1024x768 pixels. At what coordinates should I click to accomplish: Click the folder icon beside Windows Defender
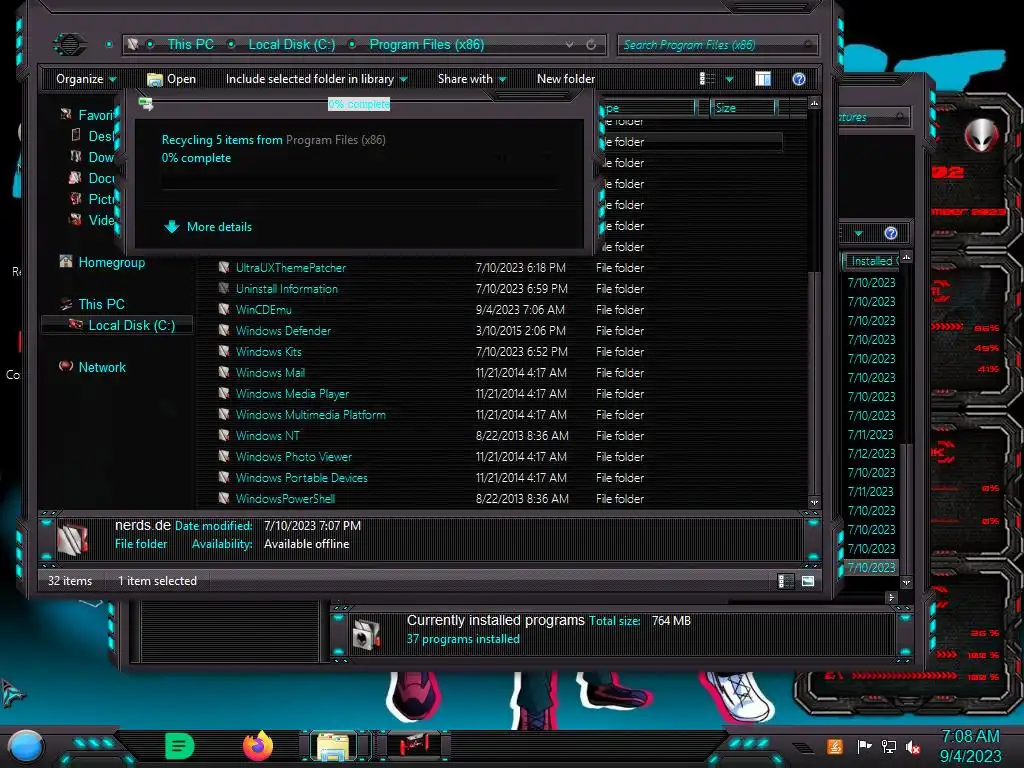point(224,330)
